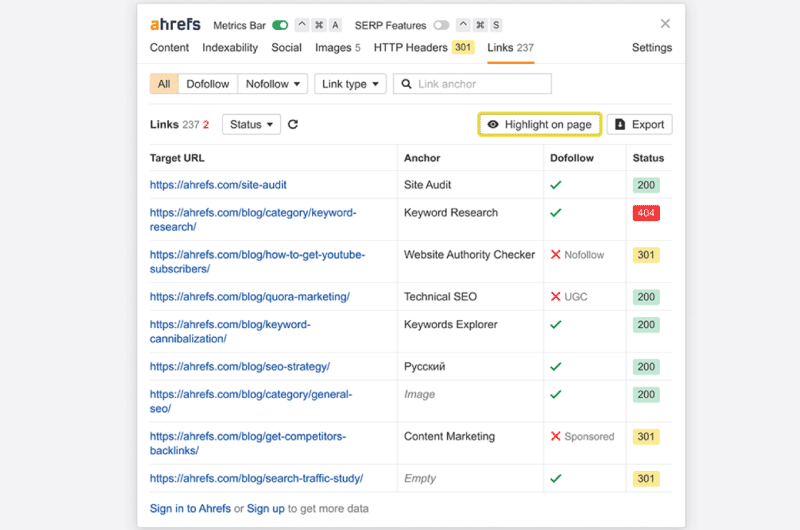Image resolution: width=800 pixels, height=530 pixels.
Task: Click the 200 badge in Site Audit row
Action: click(646, 185)
